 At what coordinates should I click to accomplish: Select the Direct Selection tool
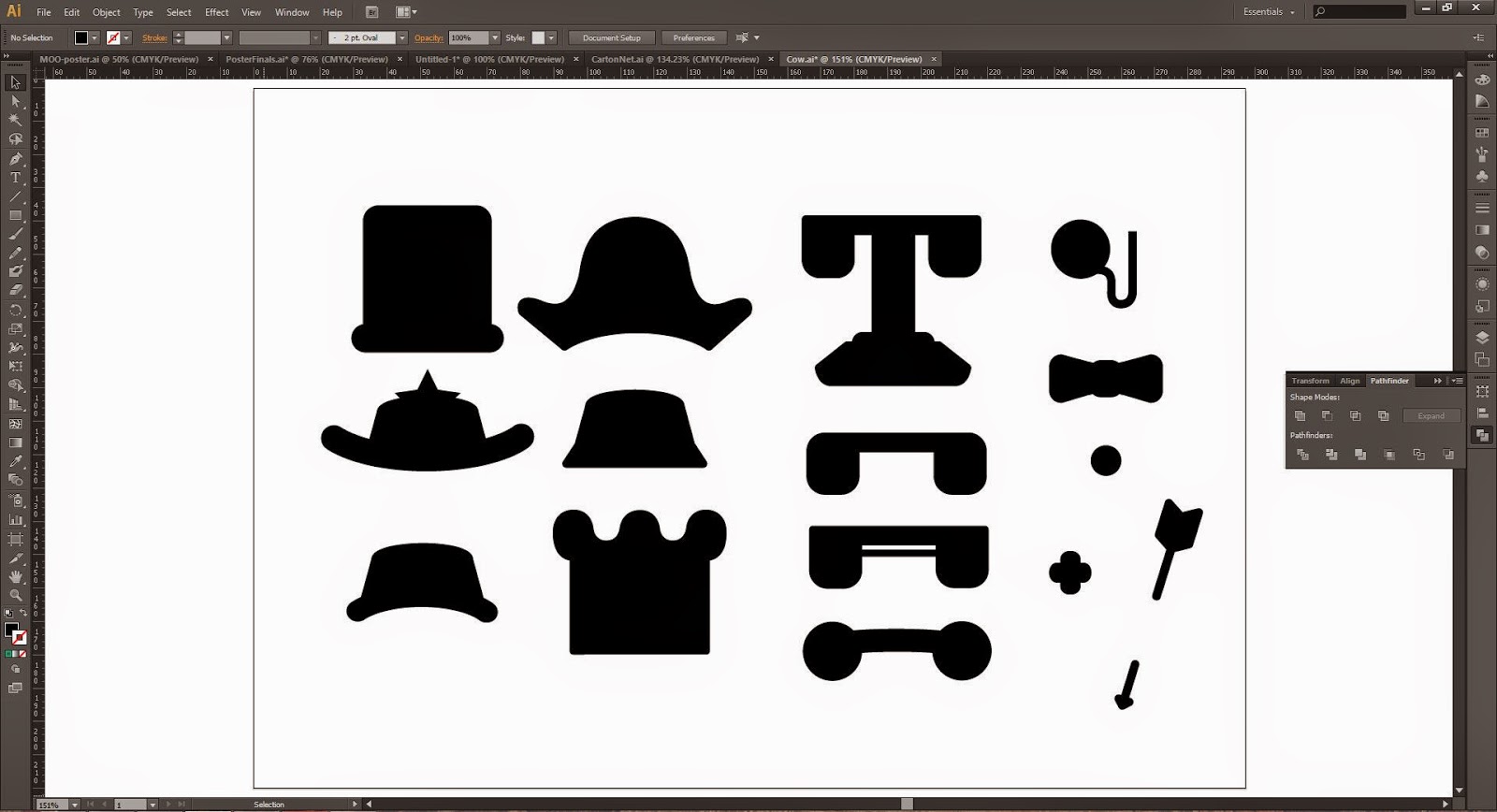click(15, 101)
